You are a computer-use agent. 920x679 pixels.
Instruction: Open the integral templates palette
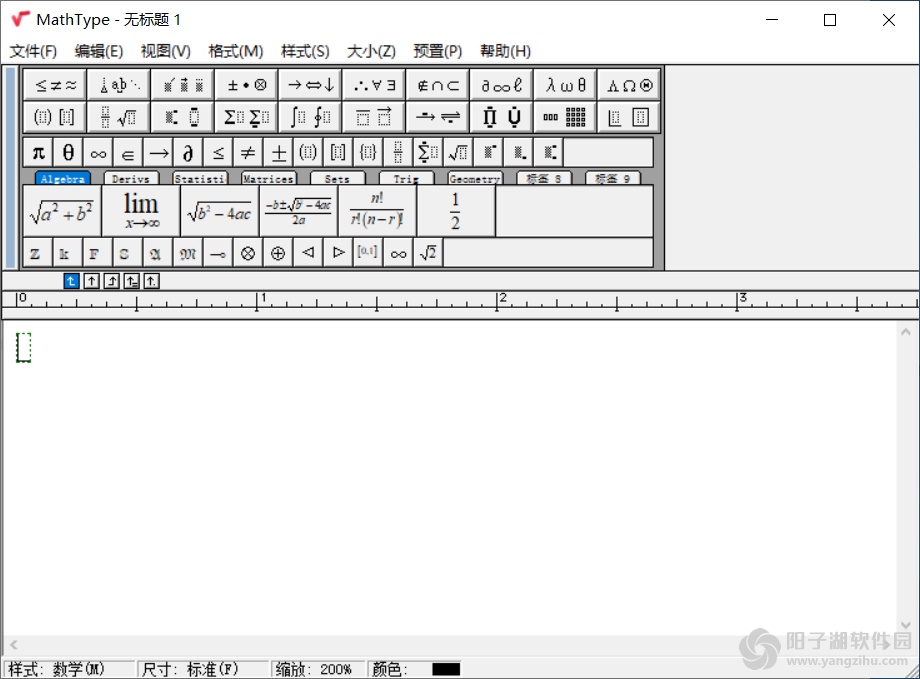(310, 117)
